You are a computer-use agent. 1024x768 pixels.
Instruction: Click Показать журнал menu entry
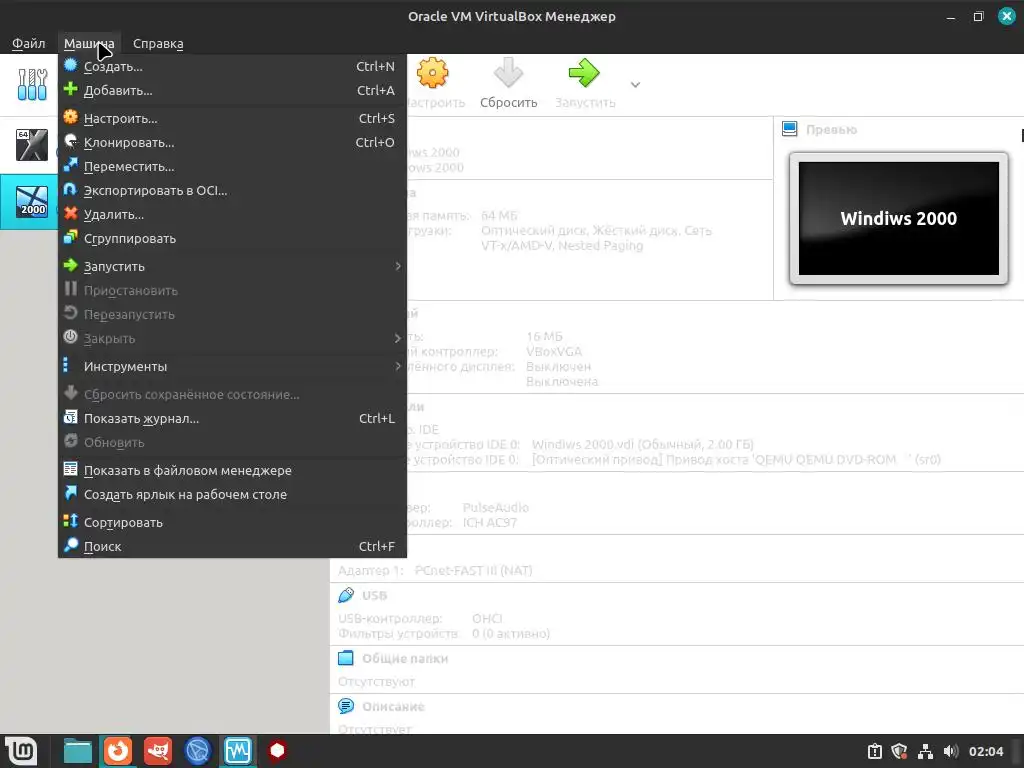[x=232, y=419]
